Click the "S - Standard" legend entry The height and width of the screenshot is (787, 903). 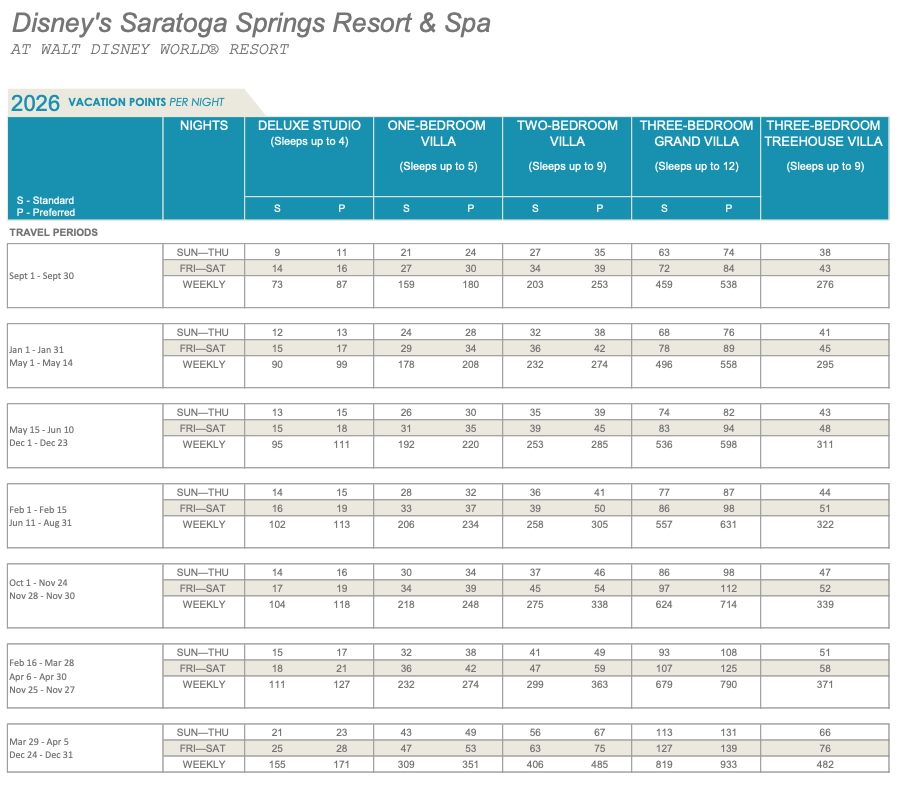tap(45, 200)
